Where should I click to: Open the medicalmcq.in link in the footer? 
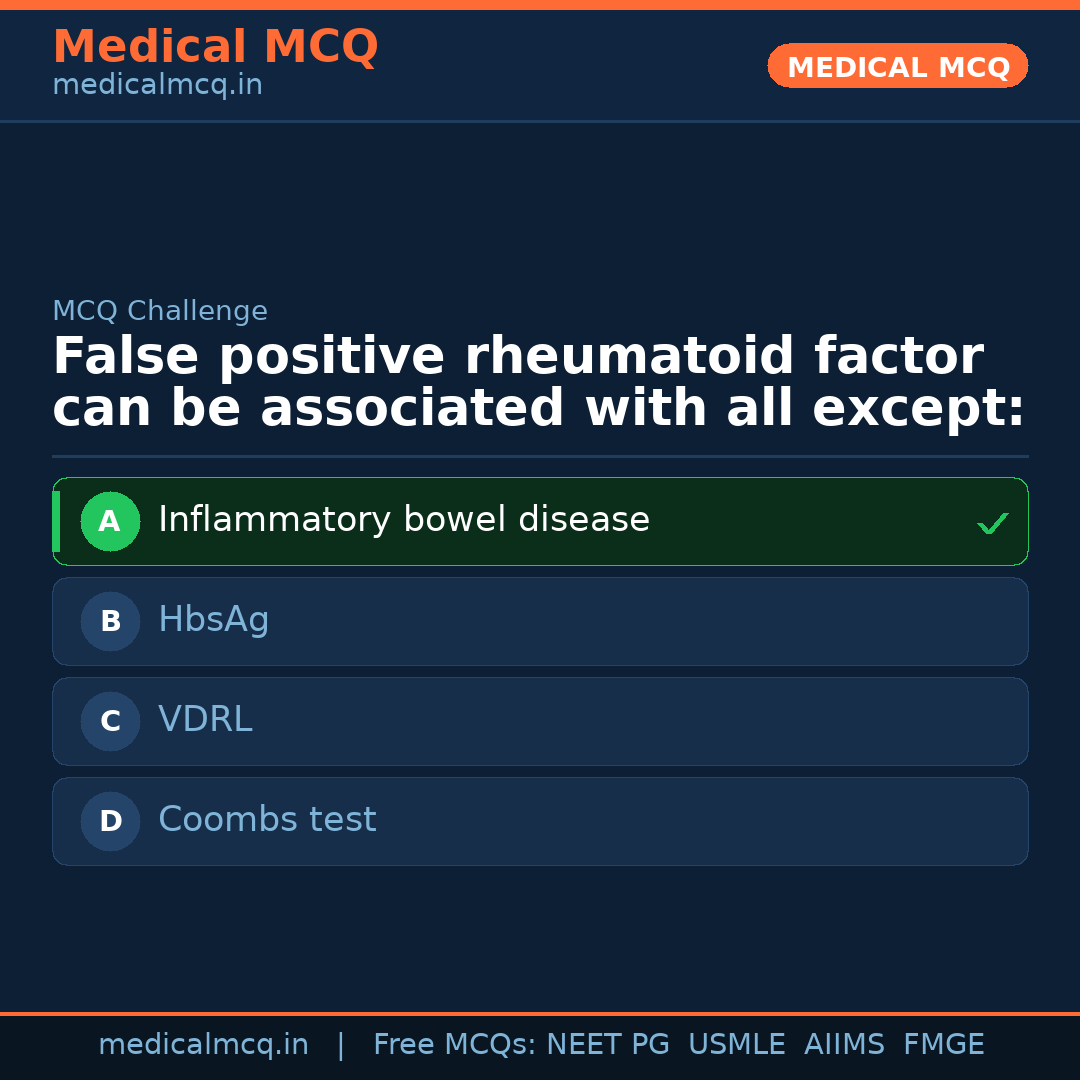pyautogui.click(x=203, y=1045)
